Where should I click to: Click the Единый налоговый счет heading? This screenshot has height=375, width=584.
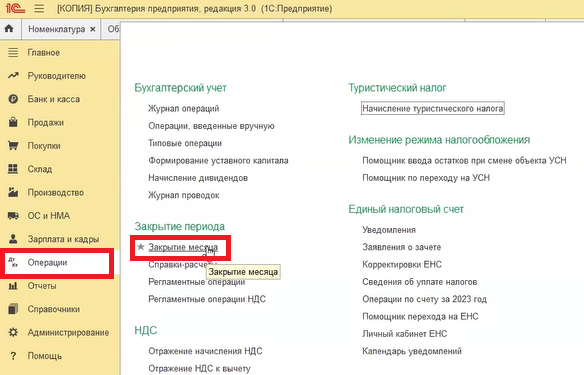coord(406,209)
